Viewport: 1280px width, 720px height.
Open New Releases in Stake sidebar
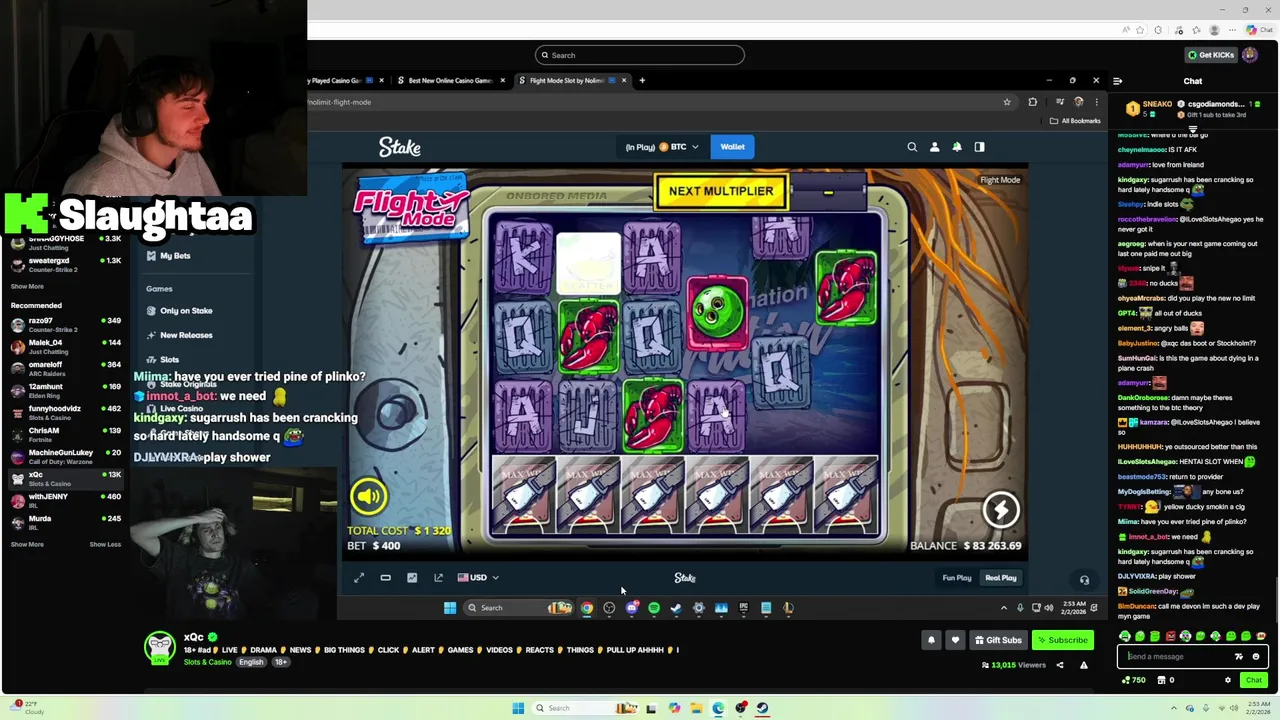[186, 335]
